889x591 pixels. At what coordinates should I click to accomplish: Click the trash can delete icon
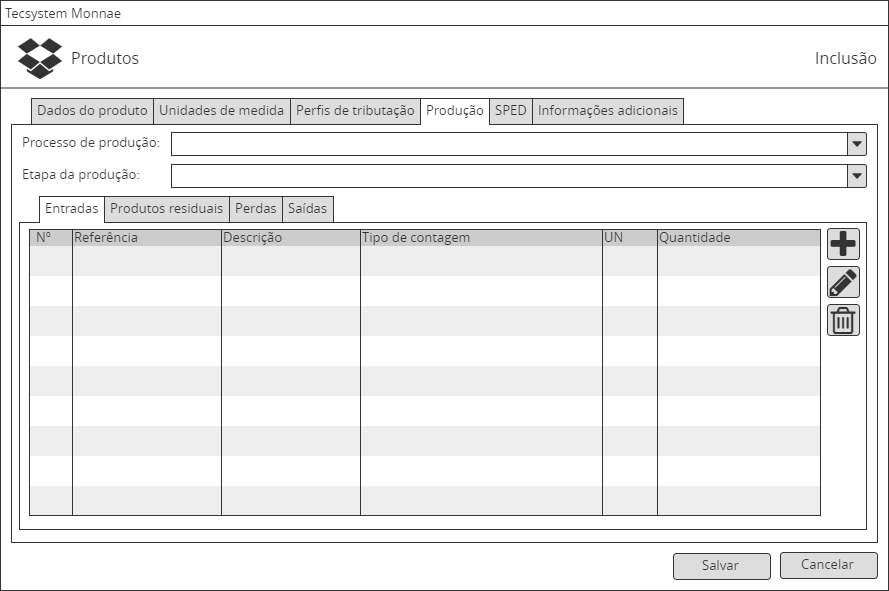click(843, 320)
